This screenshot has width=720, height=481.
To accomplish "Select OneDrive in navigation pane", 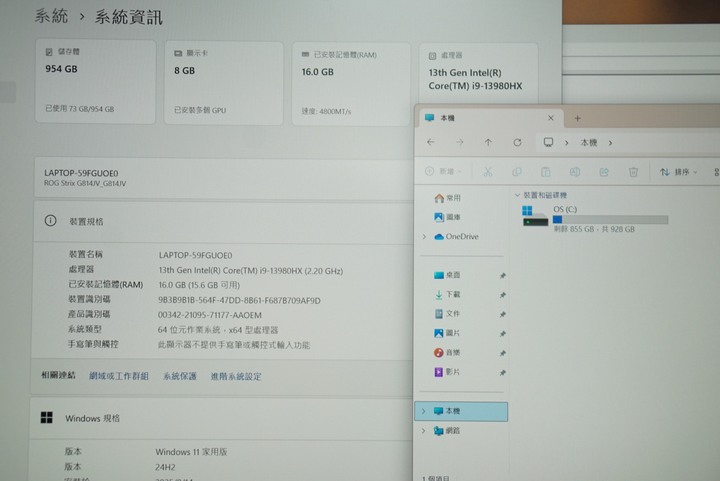I will pos(456,236).
